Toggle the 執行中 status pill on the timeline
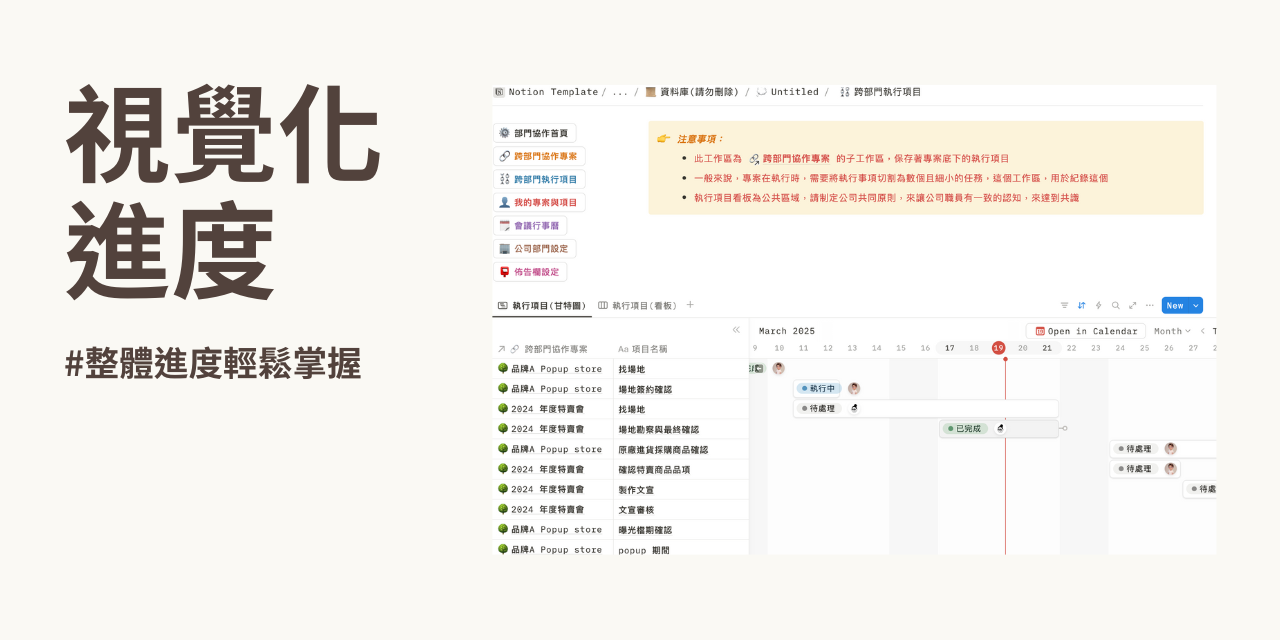The image size is (1280, 640). click(818, 388)
